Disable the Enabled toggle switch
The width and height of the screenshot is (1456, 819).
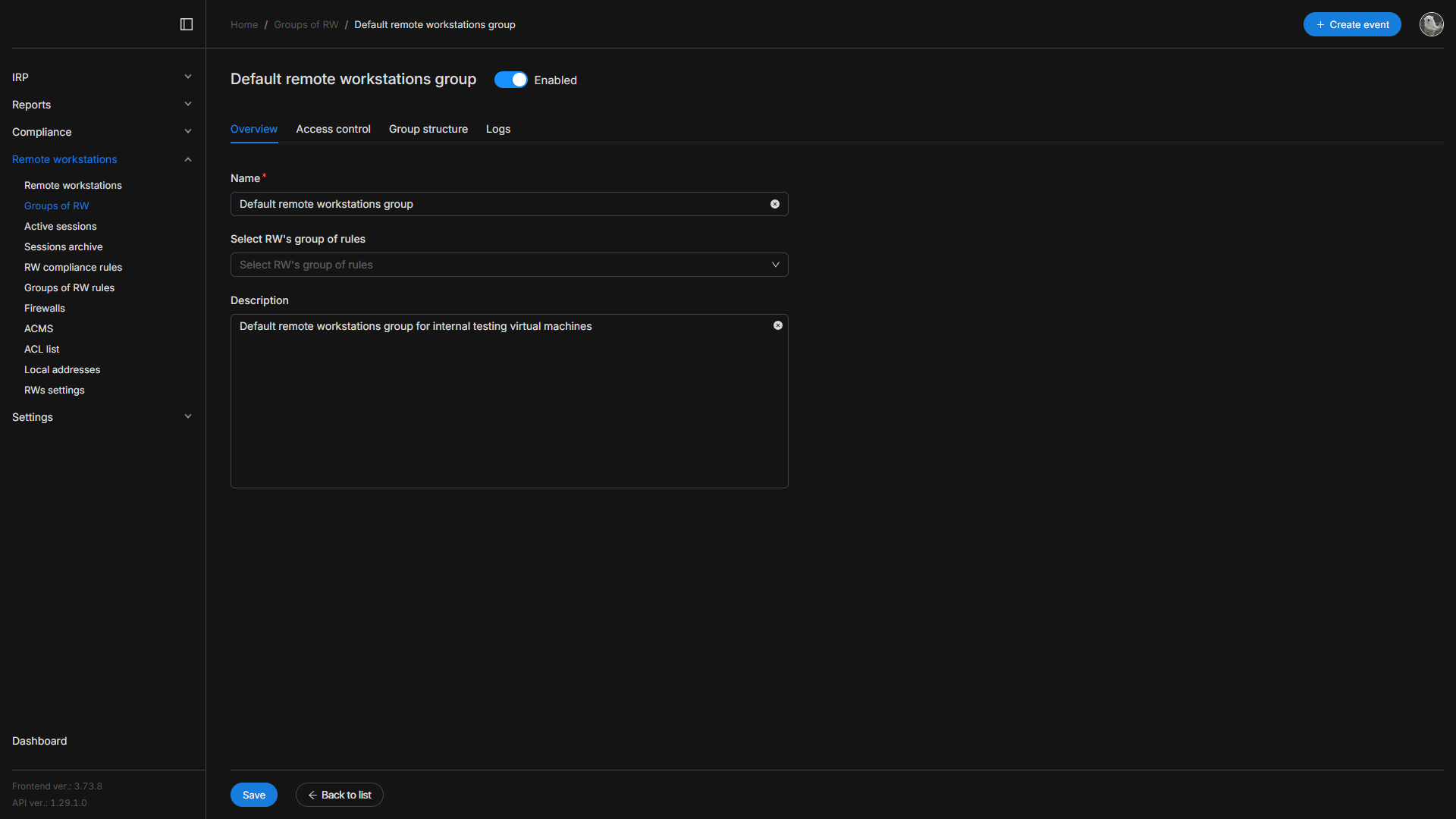[x=510, y=80]
